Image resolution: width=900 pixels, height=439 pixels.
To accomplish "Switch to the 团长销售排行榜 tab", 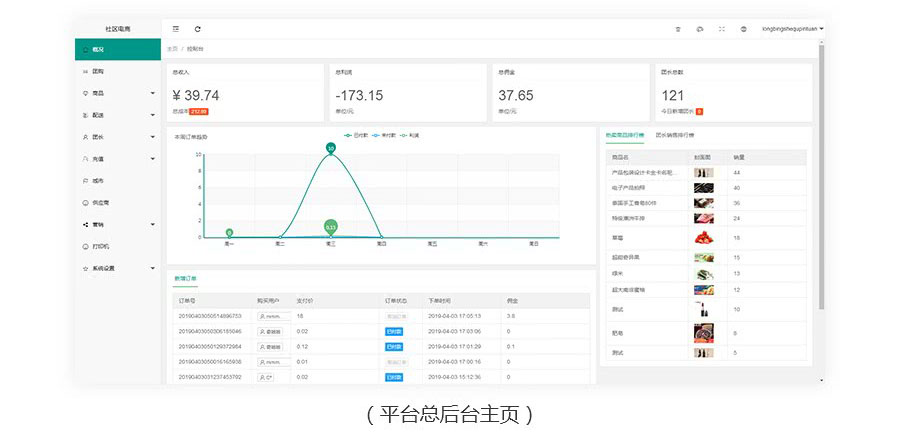I will [x=674, y=135].
